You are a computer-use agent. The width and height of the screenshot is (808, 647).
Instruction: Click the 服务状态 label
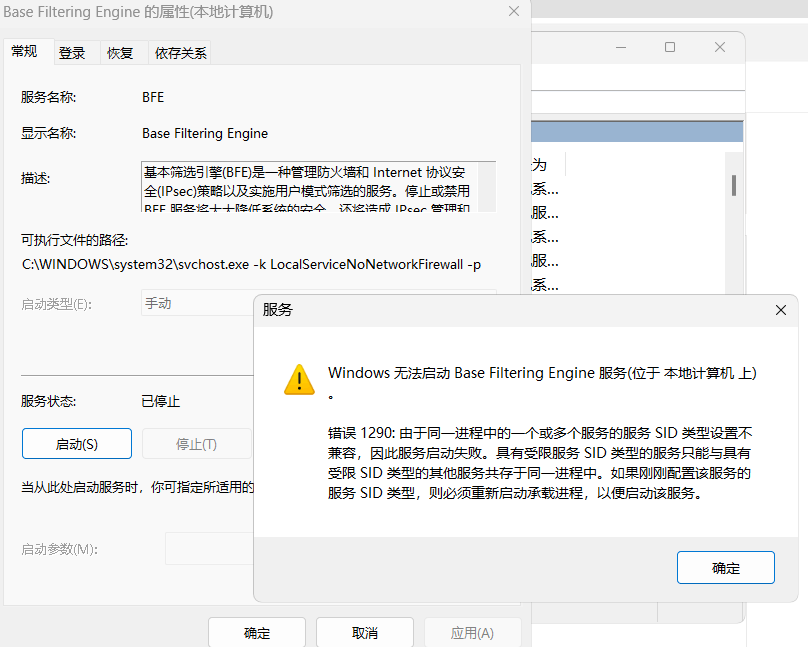(48, 401)
